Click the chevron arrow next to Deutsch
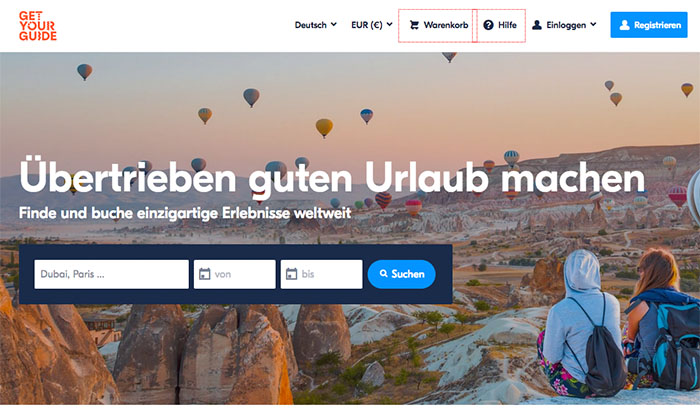The image size is (700, 416). coord(333,25)
